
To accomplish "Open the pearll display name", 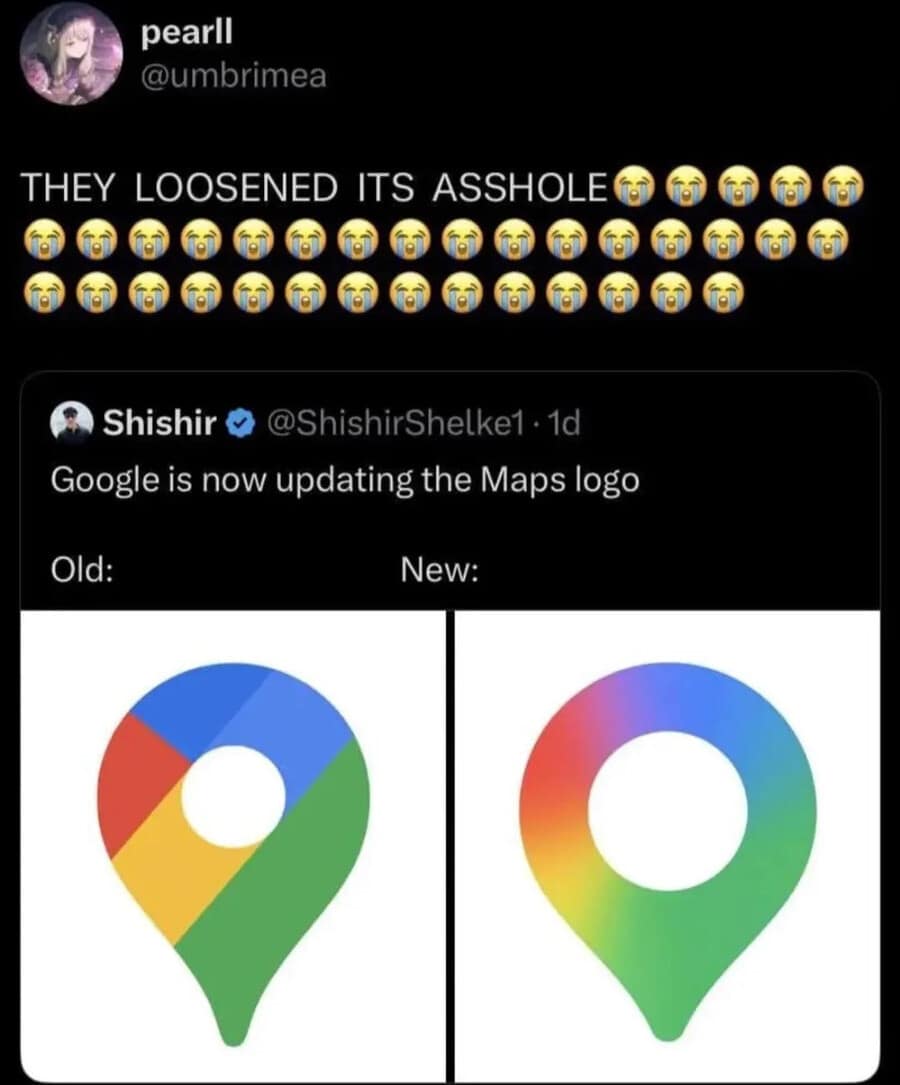I will pyautogui.click(x=187, y=31).
